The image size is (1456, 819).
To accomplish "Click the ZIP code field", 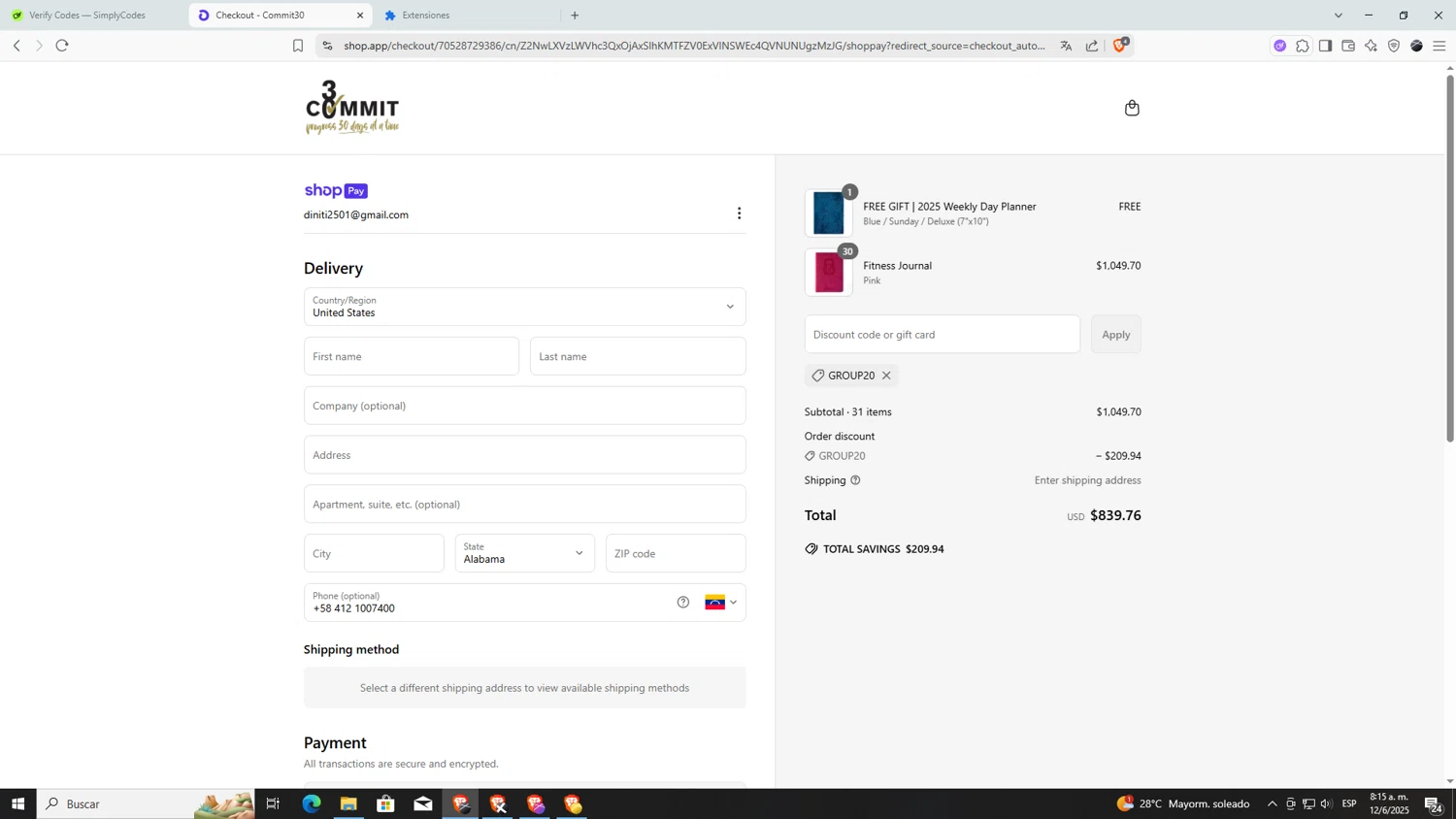I will point(676,553).
